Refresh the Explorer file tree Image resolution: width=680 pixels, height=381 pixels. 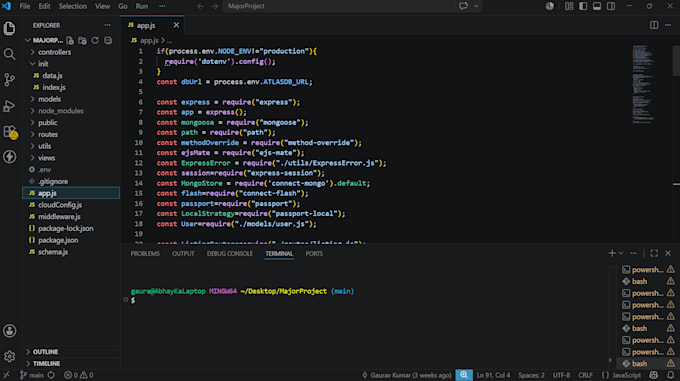pos(95,40)
